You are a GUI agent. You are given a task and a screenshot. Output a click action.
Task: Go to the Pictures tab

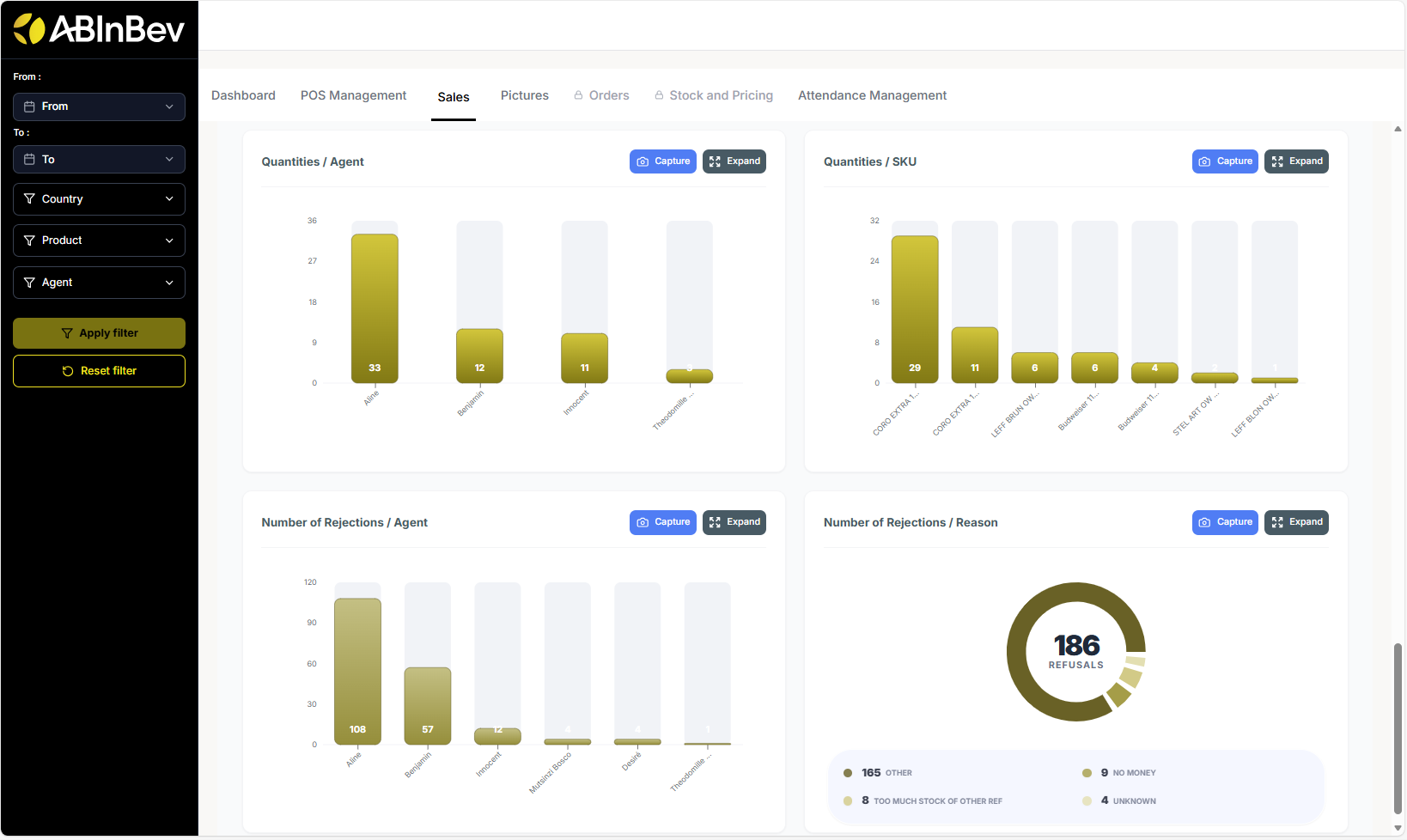coord(524,95)
